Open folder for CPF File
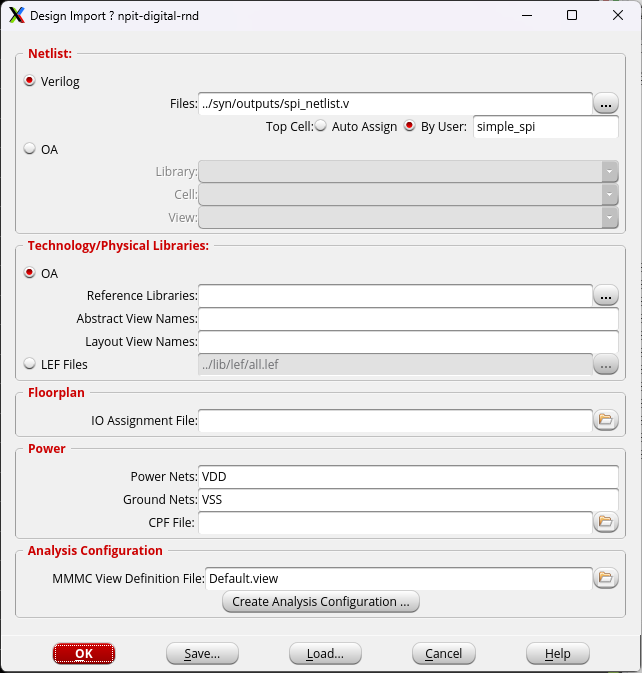The image size is (642, 673). coord(606,522)
